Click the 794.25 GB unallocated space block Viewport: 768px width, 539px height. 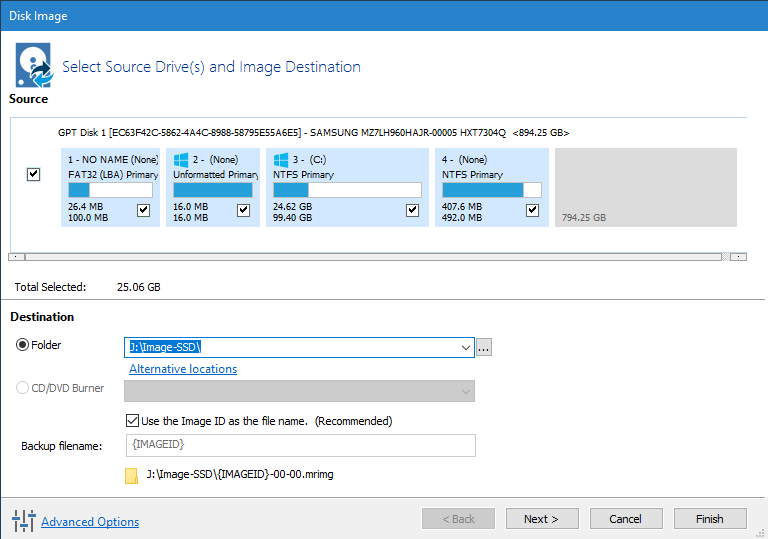coord(646,187)
